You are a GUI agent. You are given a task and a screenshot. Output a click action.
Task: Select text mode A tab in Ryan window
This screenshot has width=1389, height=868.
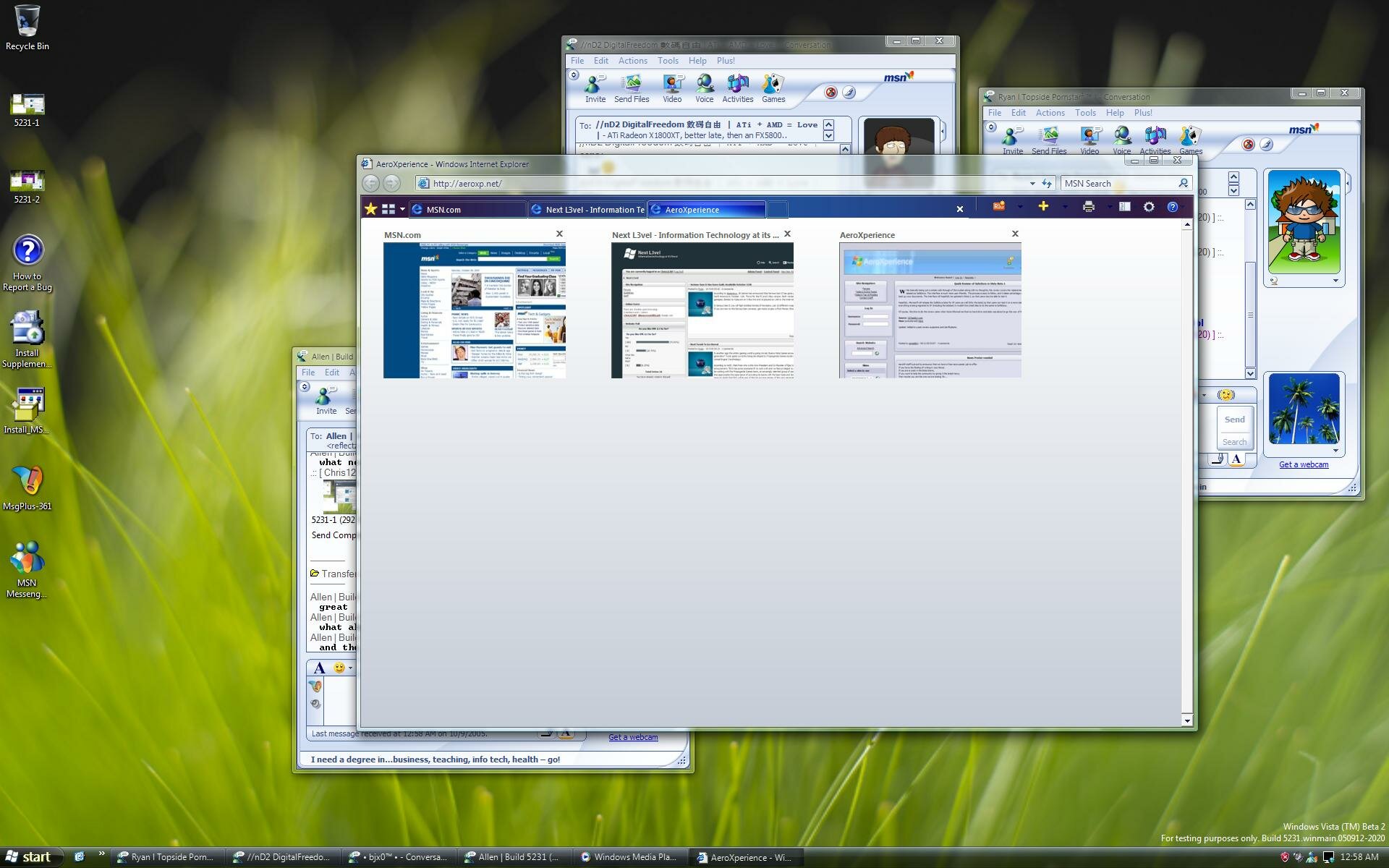pyautogui.click(x=1236, y=459)
